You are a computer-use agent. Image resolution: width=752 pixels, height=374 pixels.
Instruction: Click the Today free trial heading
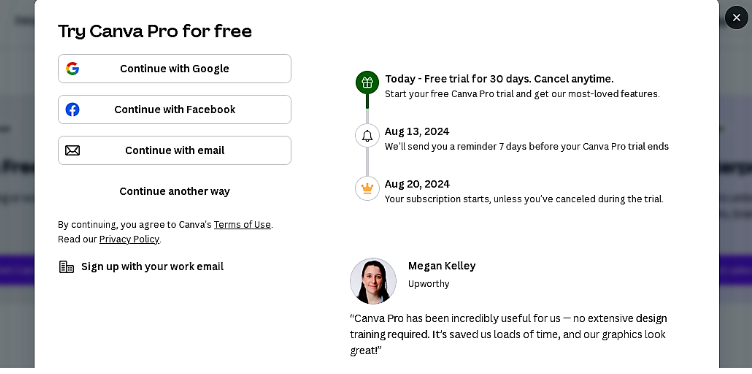[499, 79]
